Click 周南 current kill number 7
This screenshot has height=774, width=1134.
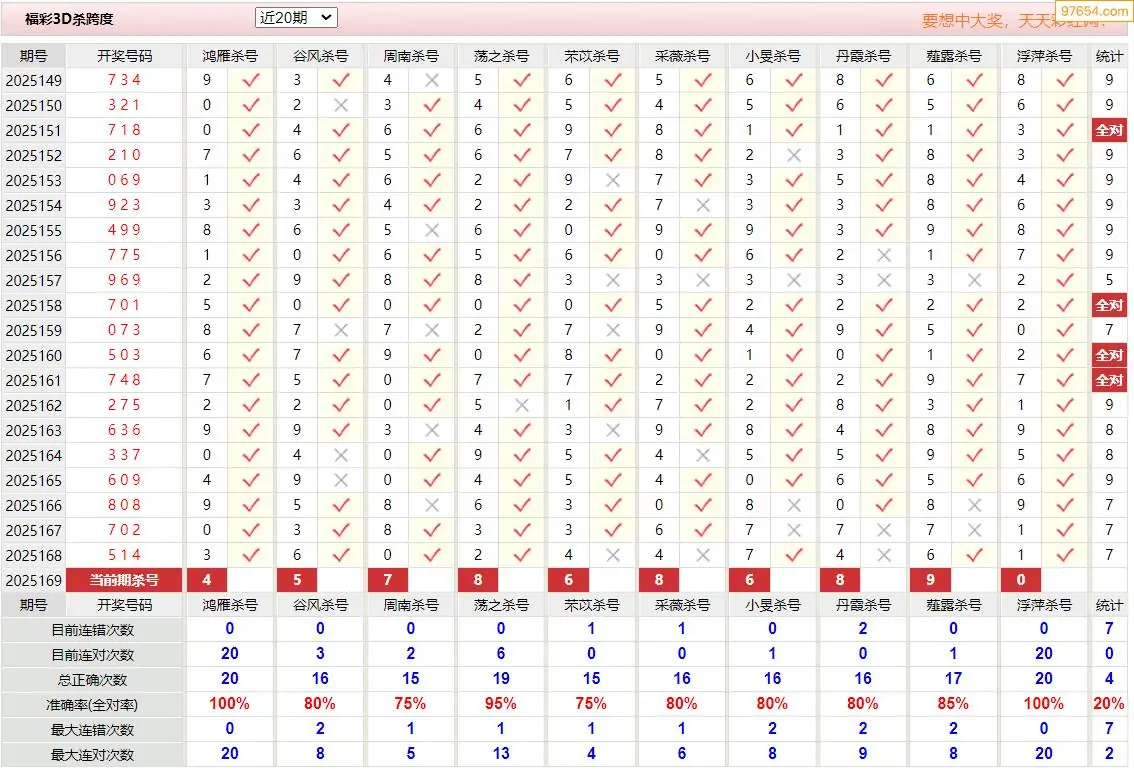coord(388,580)
